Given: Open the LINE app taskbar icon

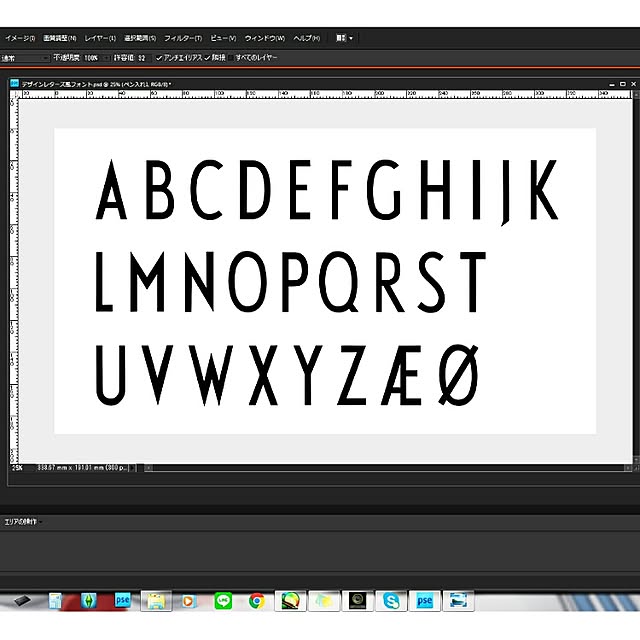Looking at the screenshot, I should (223, 601).
